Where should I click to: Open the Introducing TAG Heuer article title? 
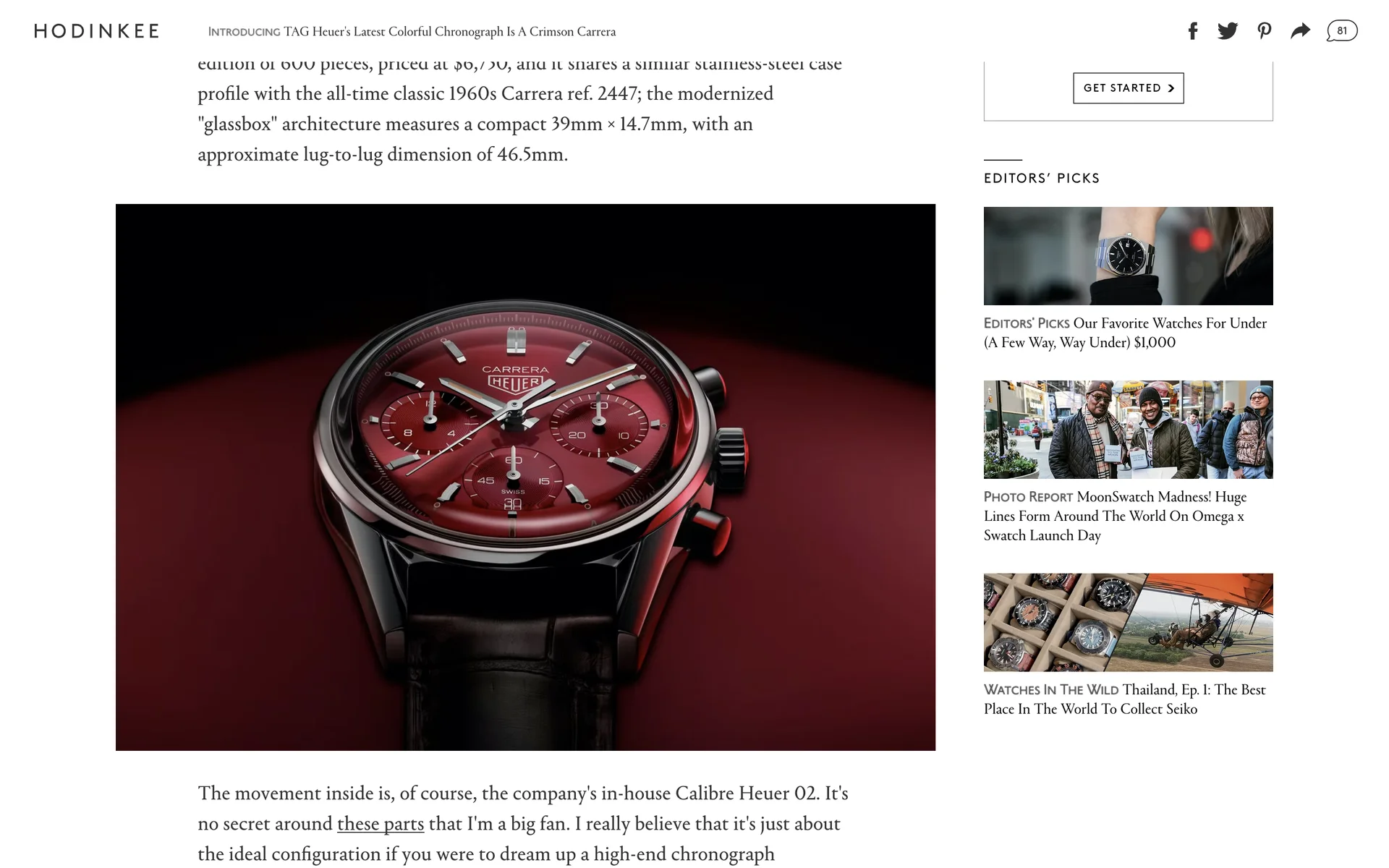coord(449,32)
